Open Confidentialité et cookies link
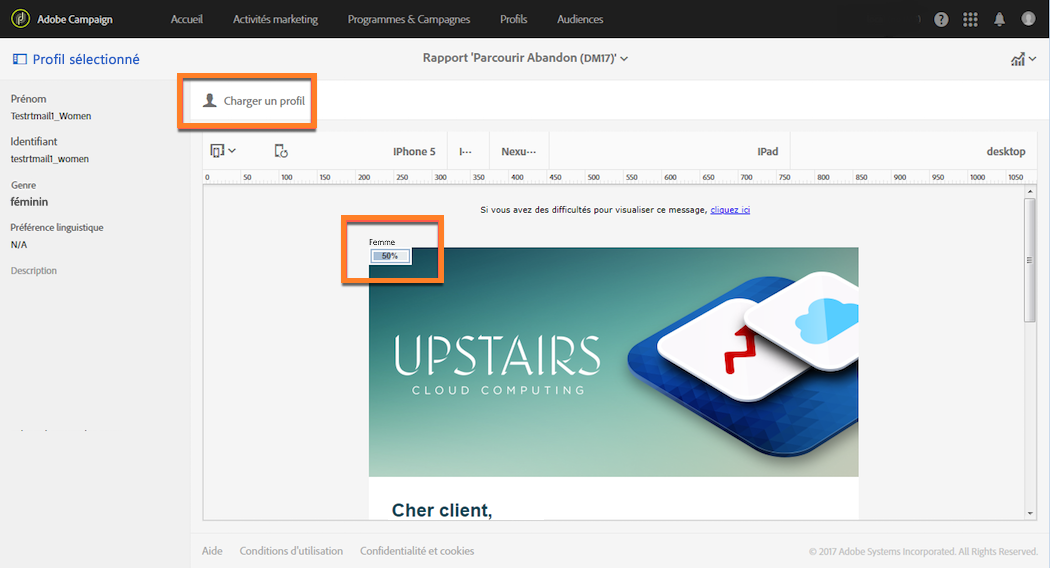1050x583 pixels. [417, 551]
